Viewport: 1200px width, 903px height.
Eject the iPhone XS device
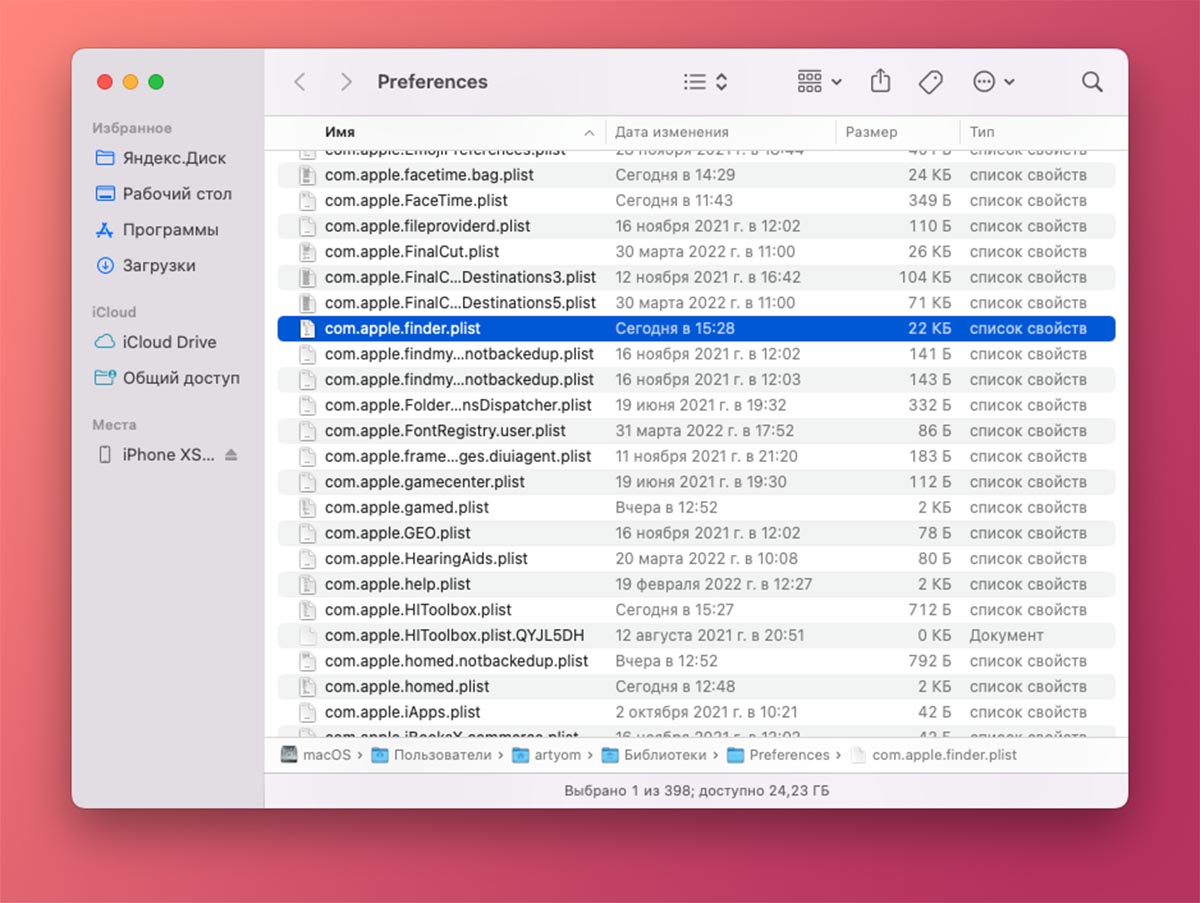[232, 455]
